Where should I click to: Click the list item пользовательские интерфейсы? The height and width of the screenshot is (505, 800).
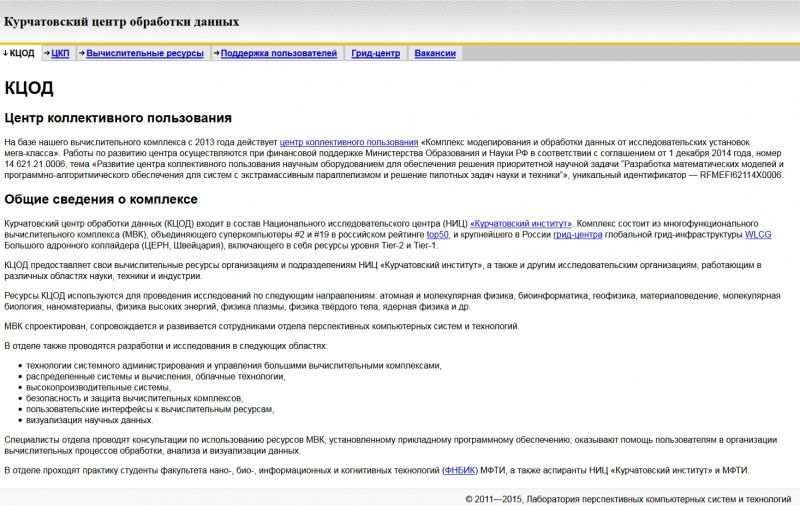[150, 409]
